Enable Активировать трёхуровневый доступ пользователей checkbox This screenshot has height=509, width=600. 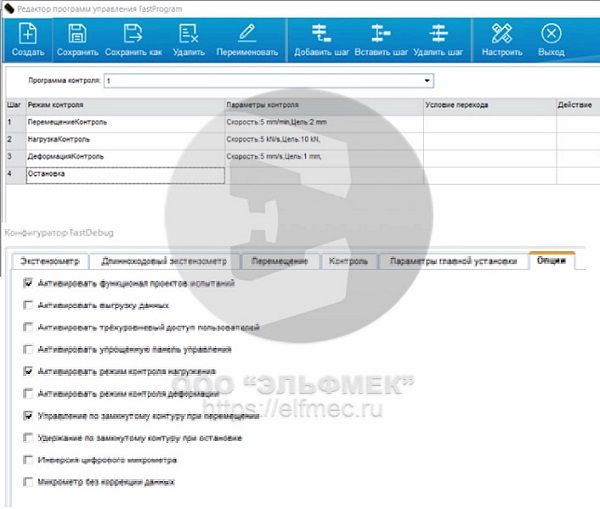[28, 327]
